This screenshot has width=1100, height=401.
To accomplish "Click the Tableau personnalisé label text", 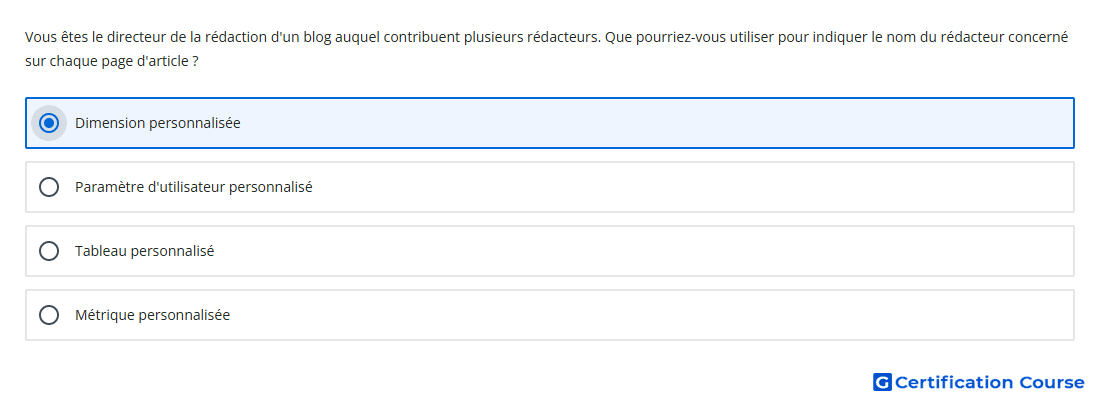I will [145, 251].
